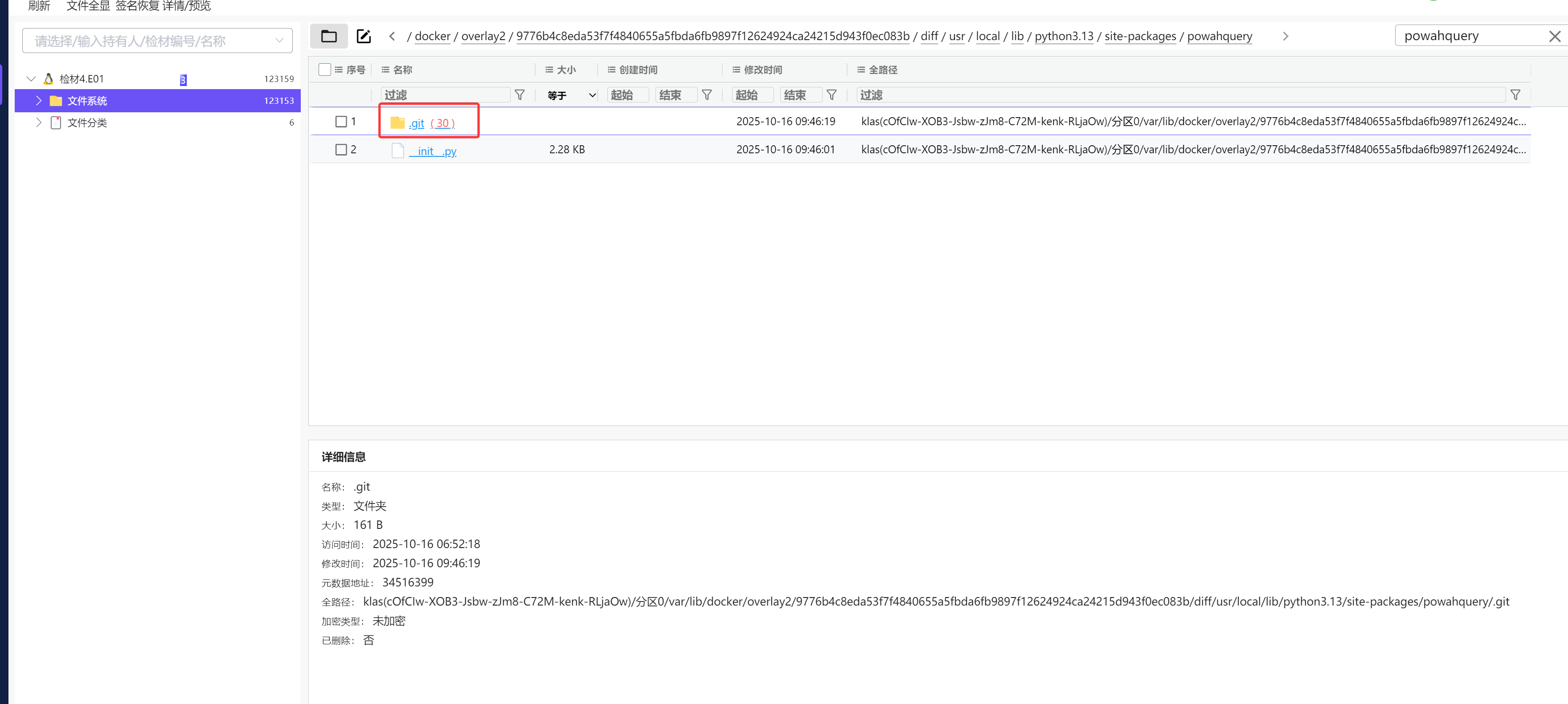Apply the name column filter funnel
The image size is (1568, 704).
(x=519, y=95)
